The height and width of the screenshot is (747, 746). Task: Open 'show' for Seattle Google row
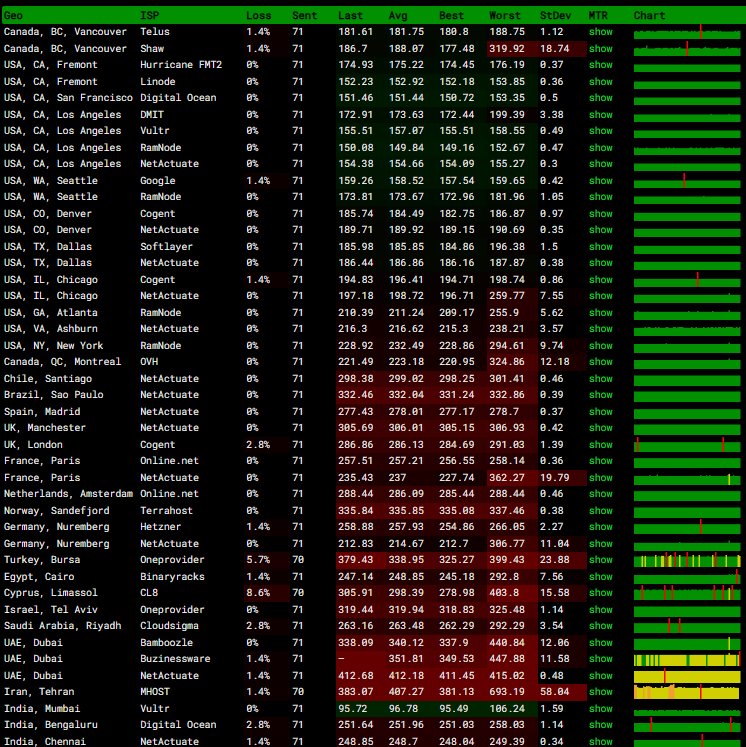[600, 181]
